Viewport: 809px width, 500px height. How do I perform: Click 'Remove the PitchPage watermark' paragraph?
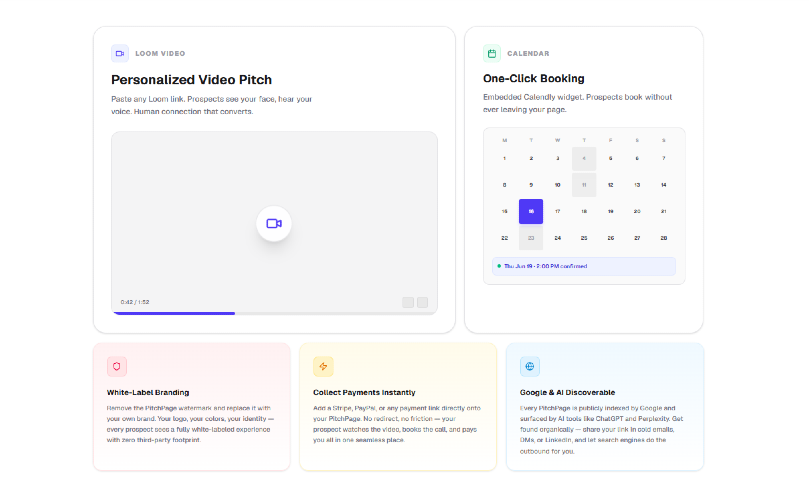click(x=190, y=424)
